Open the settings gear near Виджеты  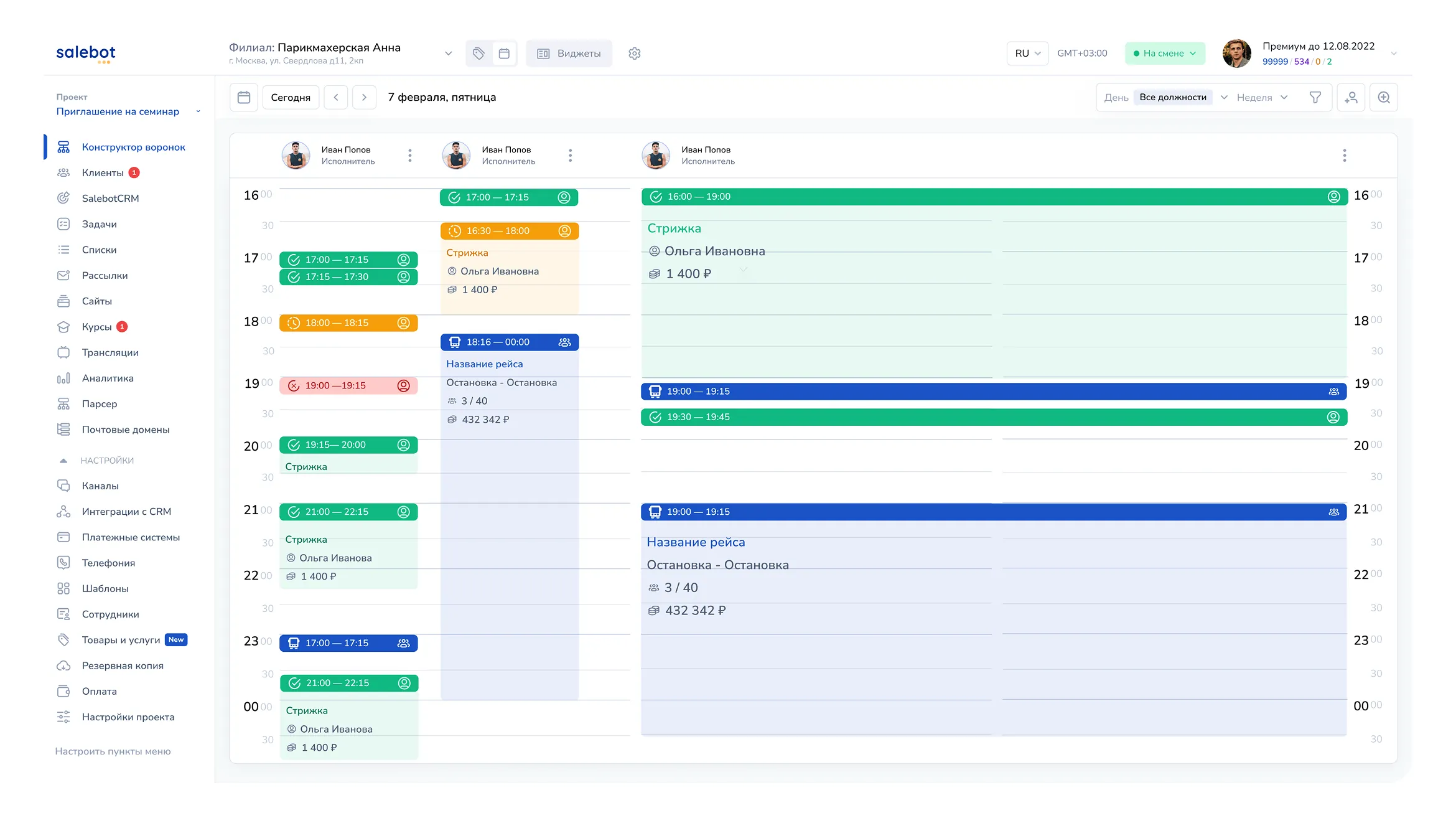point(634,54)
